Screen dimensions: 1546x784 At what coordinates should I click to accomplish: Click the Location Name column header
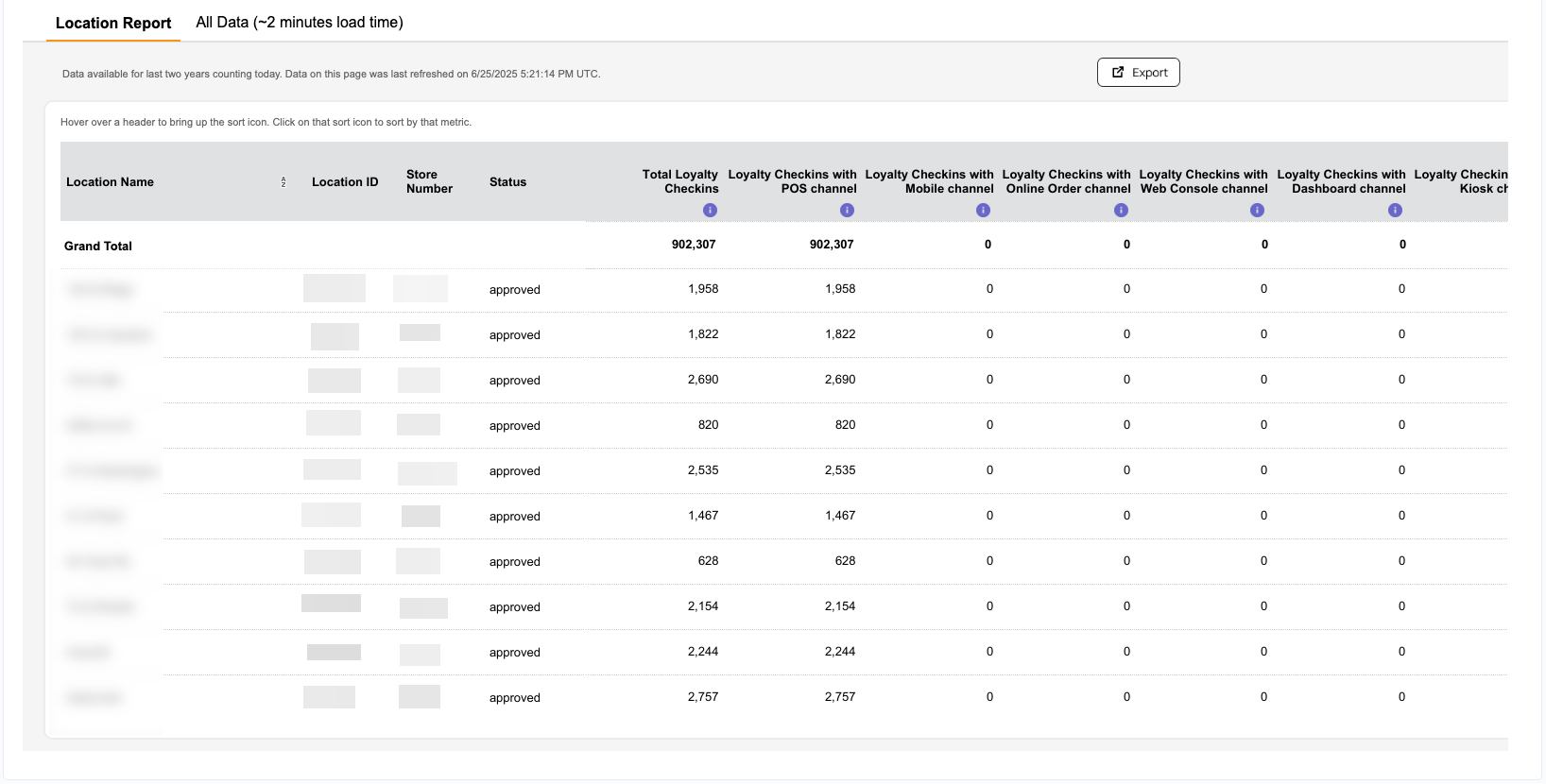click(110, 181)
